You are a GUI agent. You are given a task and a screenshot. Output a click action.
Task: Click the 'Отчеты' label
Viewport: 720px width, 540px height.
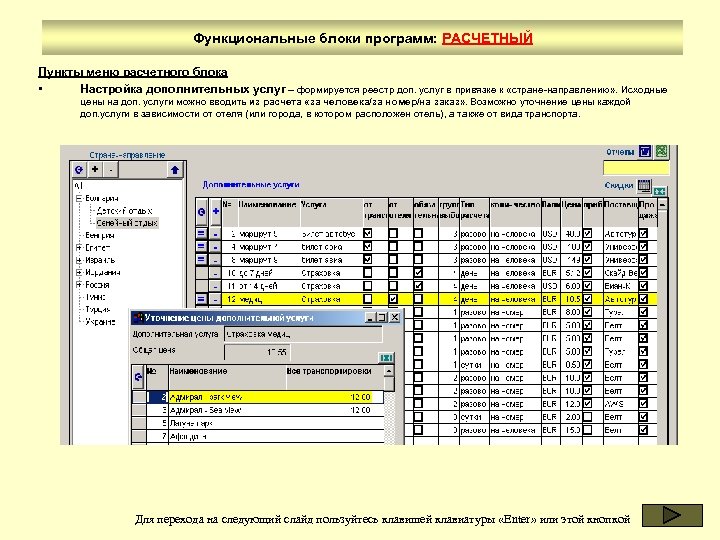click(620, 152)
